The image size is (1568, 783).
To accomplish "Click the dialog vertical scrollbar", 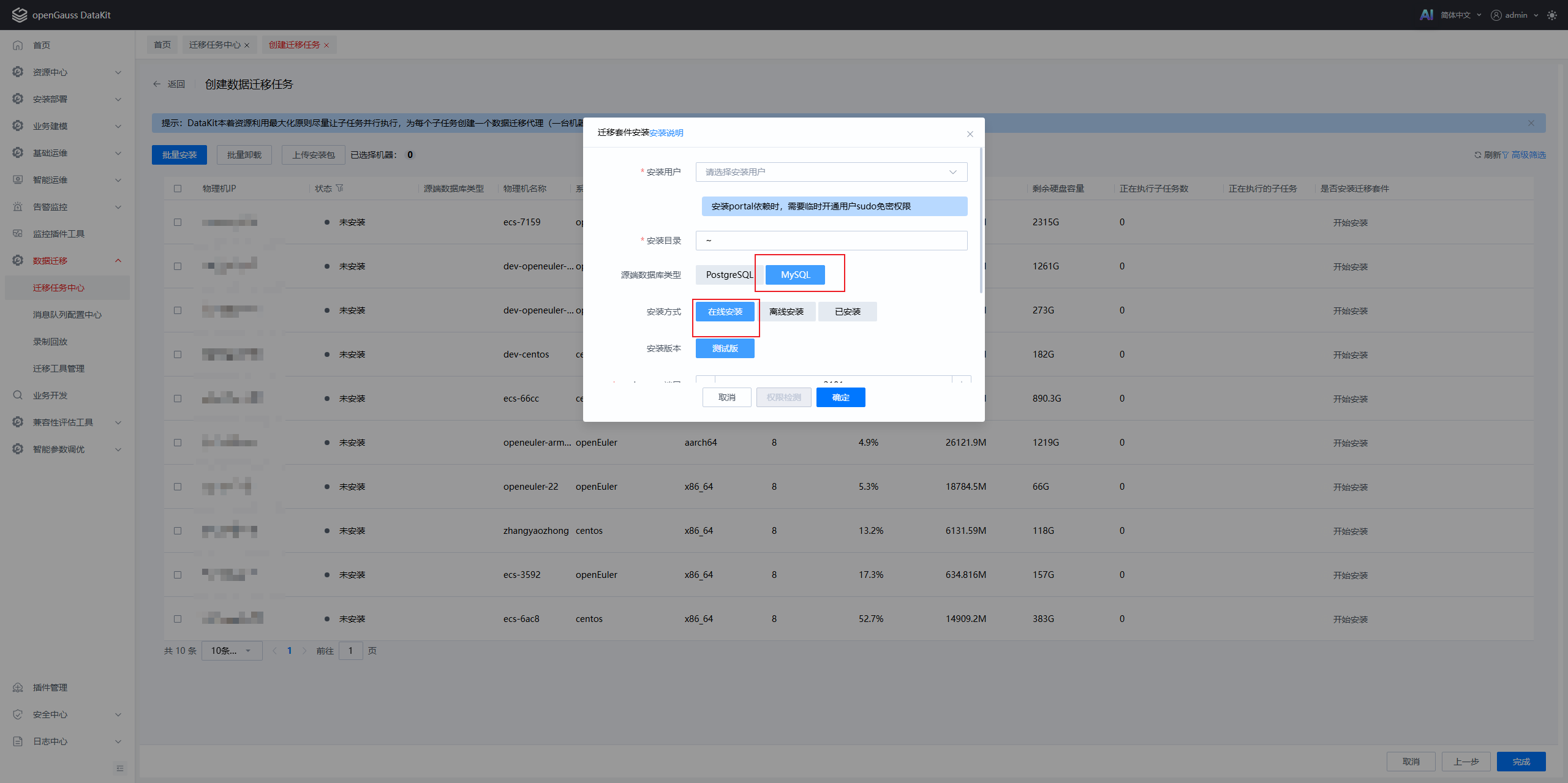I will click(981, 220).
